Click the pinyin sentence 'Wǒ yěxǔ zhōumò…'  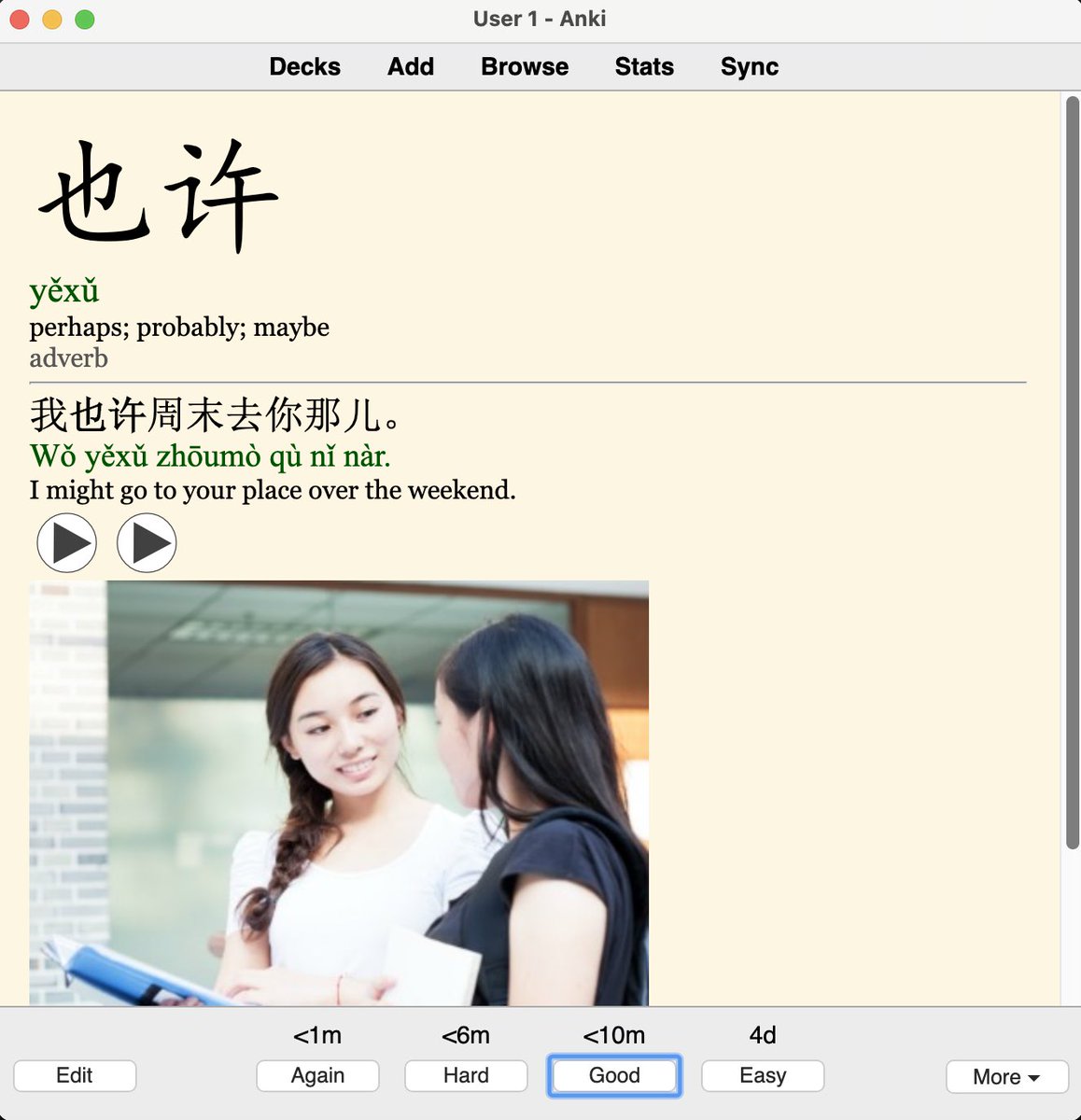tap(210, 456)
